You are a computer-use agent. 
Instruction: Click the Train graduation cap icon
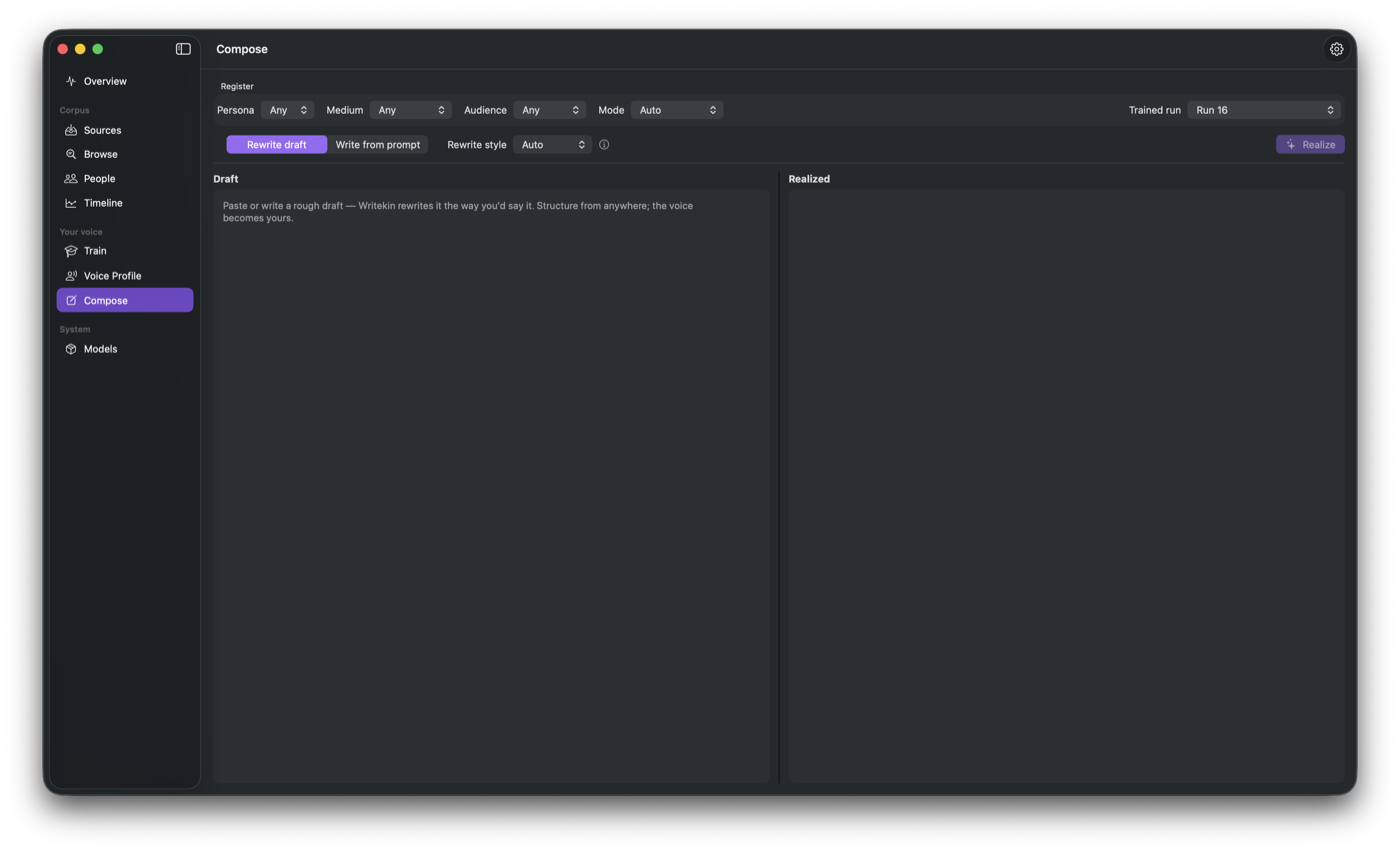(71, 251)
